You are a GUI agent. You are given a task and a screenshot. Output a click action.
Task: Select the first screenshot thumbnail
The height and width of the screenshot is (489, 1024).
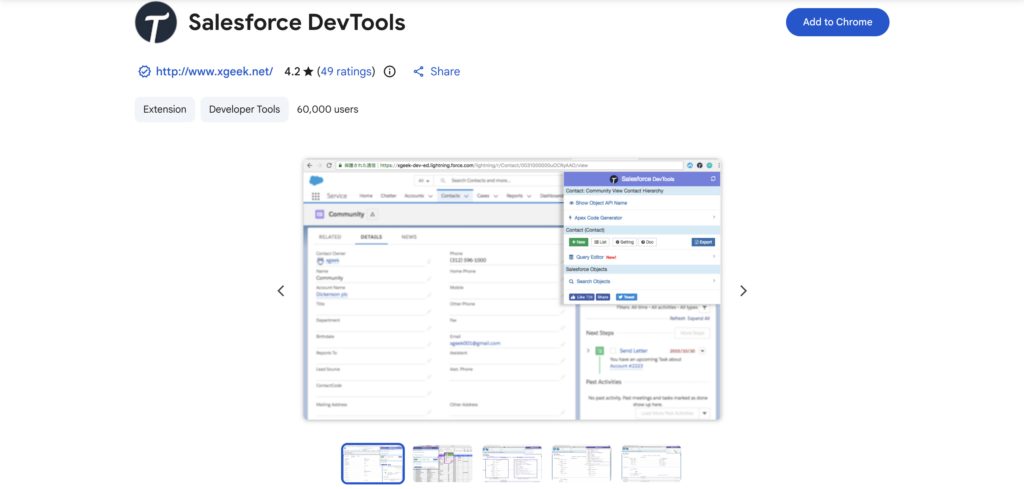[373, 464]
